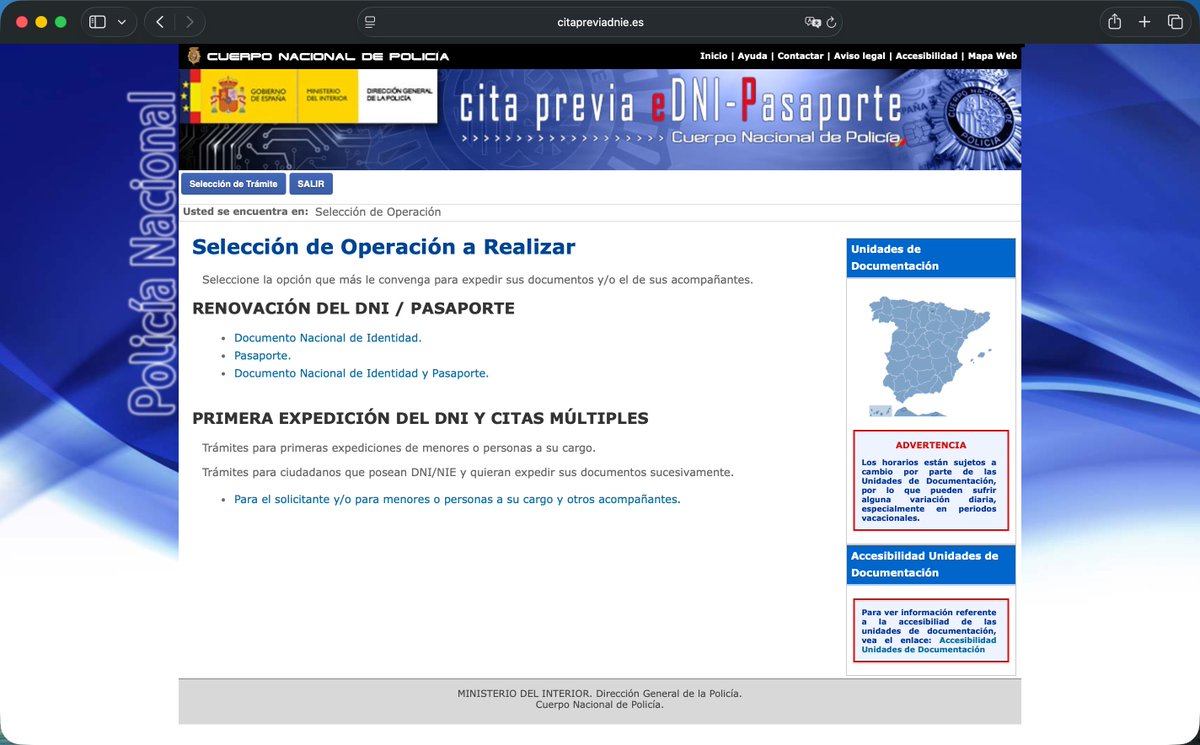Click the translate icon in address bar
The image size is (1200, 745).
point(813,22)
